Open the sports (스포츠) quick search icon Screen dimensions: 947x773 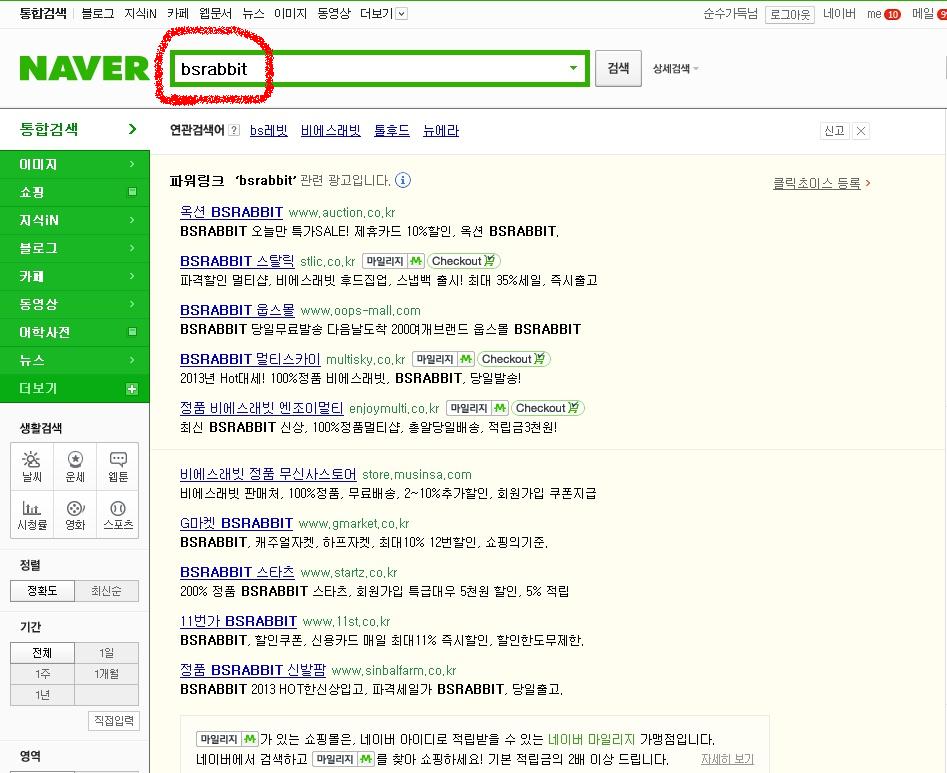(x=118, y=515)
